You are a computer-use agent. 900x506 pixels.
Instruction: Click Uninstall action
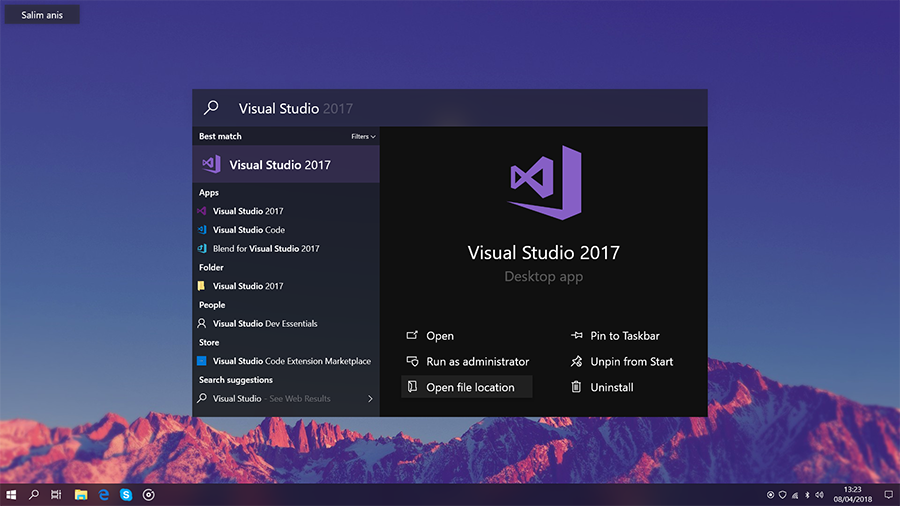(x=602, y=387)
